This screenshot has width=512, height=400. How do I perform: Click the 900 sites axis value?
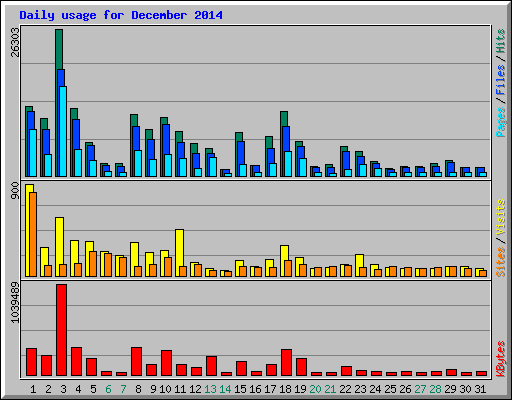[x=15, y=191]
